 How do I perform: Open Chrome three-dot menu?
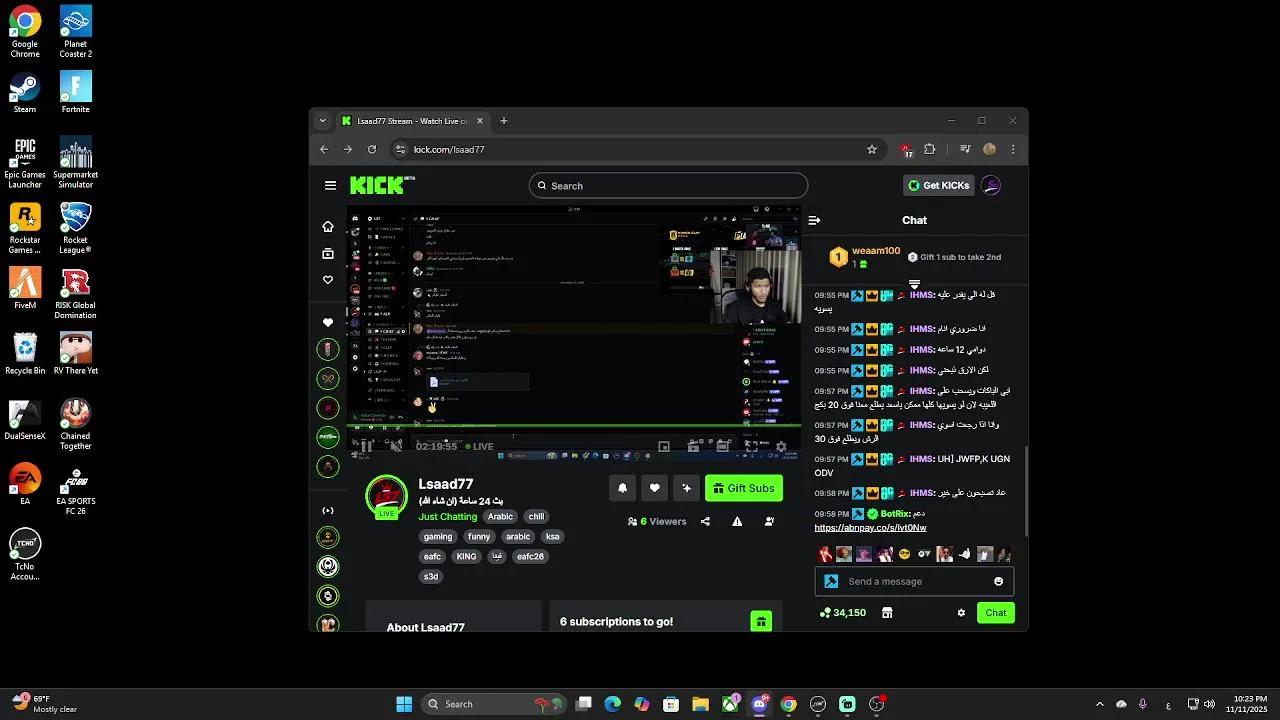tap(1013, 149)
